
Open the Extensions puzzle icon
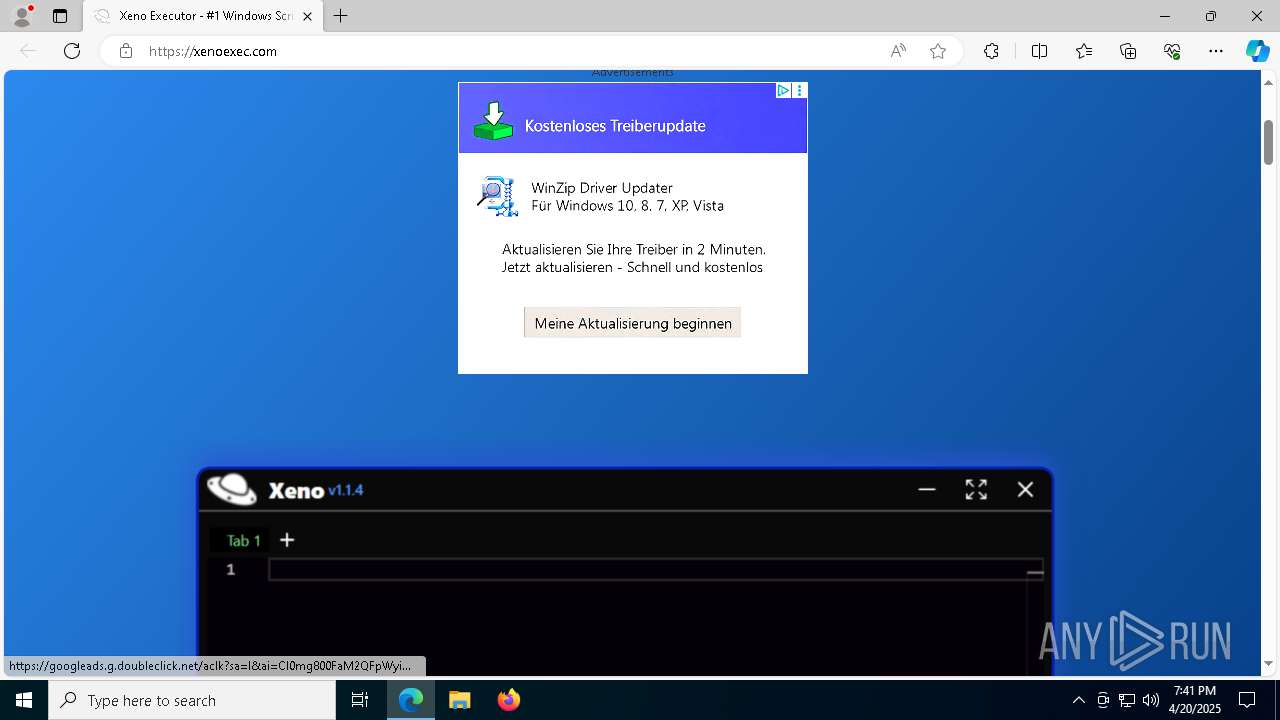991,51
